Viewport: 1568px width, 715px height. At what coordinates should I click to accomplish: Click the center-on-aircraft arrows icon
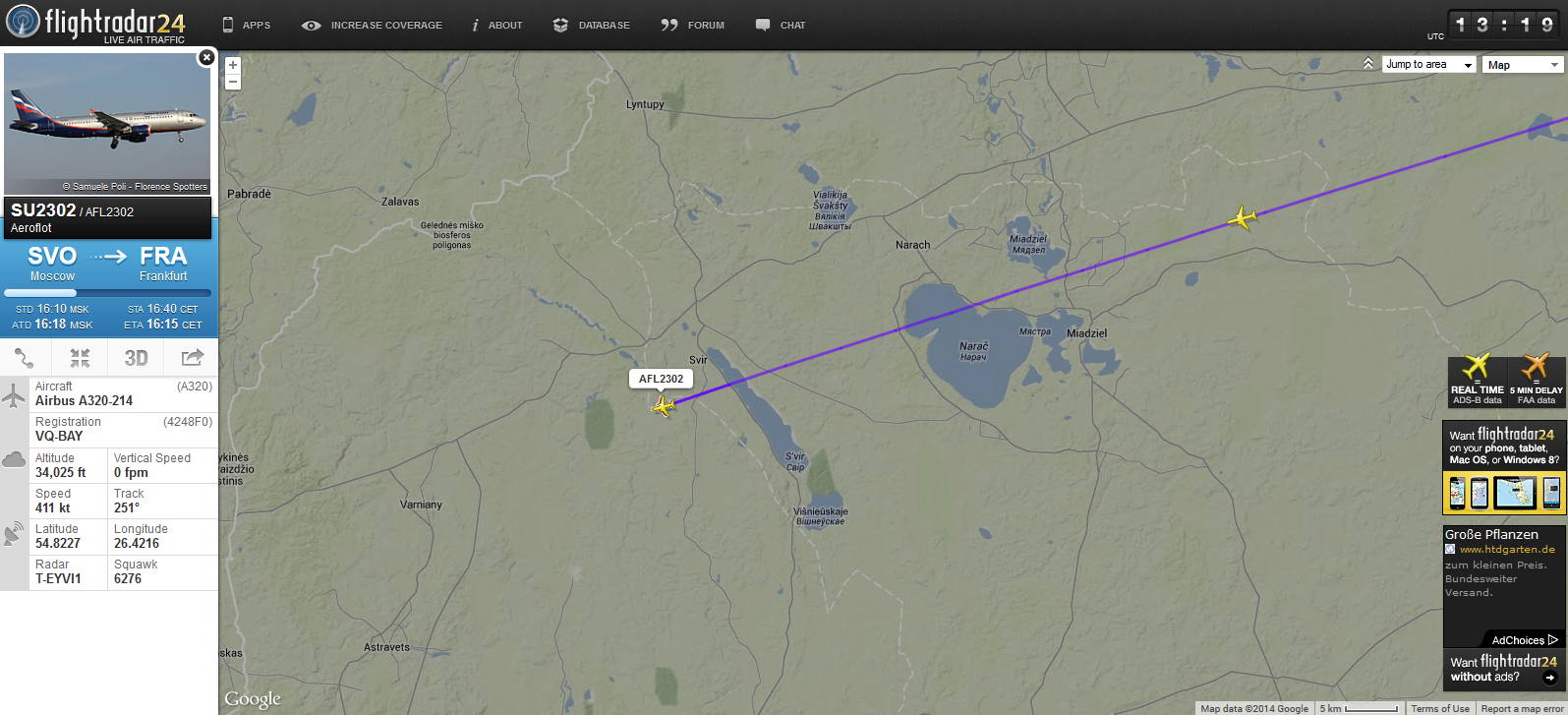coord(80,358)
